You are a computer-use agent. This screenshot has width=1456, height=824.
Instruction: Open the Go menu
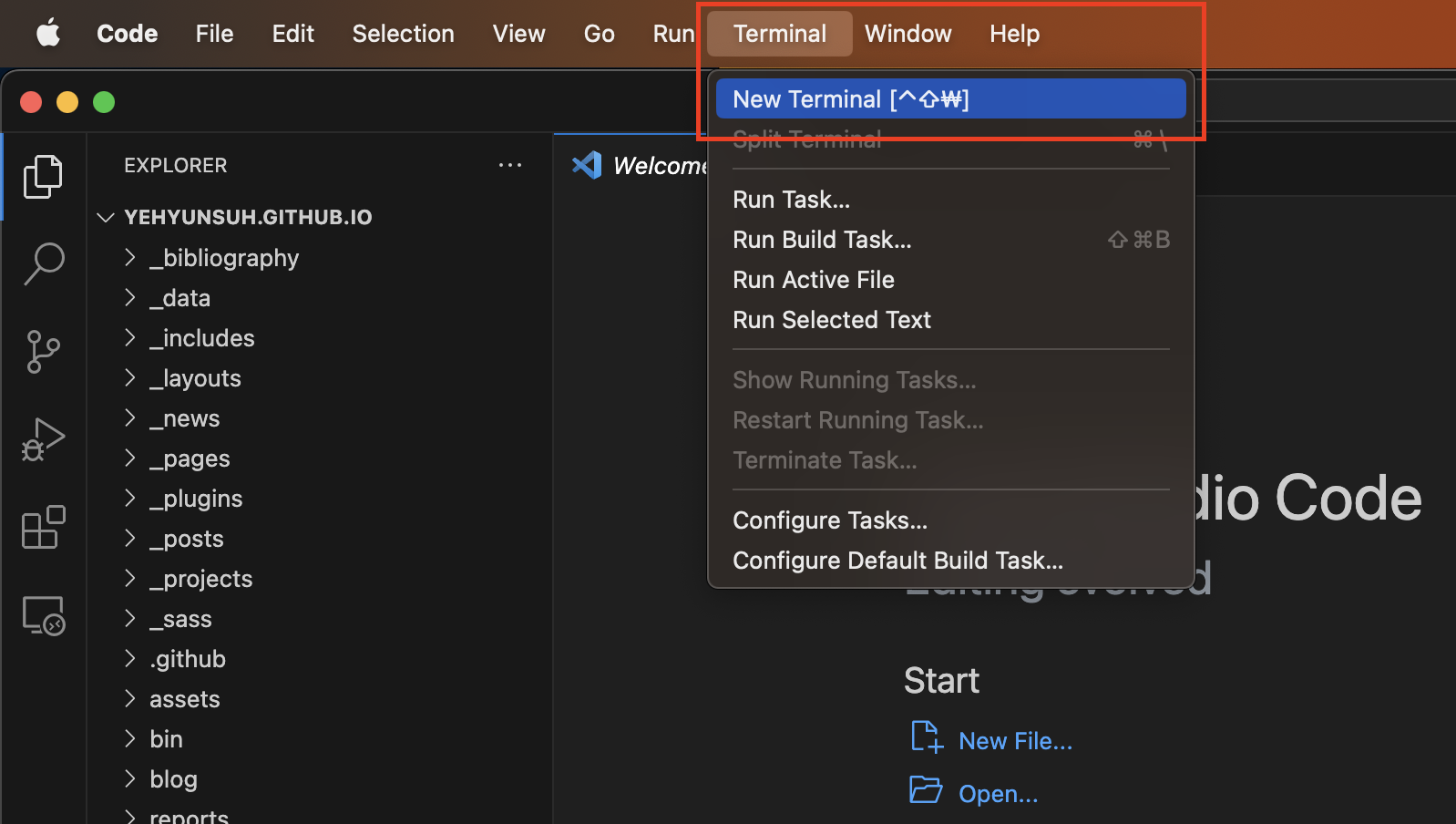tap(599, 34)
